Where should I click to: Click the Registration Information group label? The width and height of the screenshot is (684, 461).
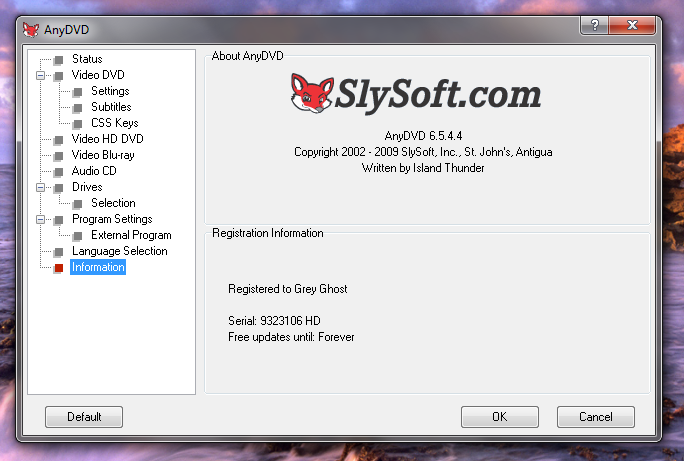[x=268, y=233]
